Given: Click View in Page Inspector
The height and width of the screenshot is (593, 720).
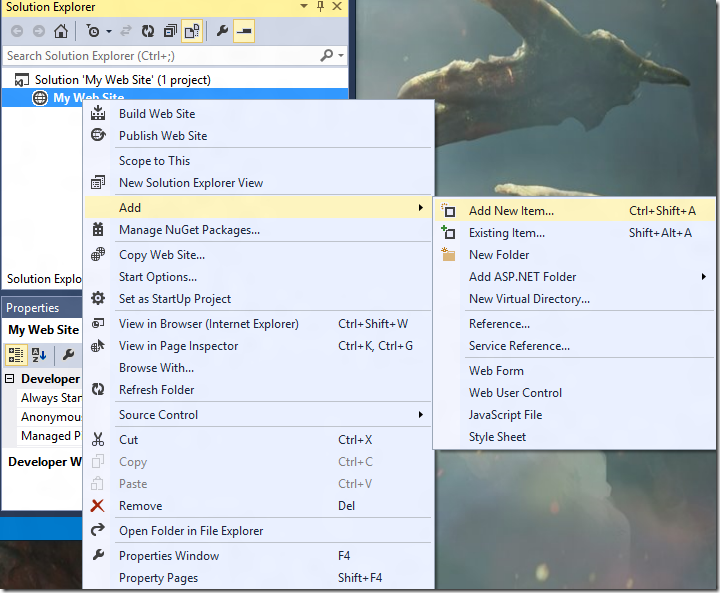Looking at the screenshot, I should click(x=259, y=346).
